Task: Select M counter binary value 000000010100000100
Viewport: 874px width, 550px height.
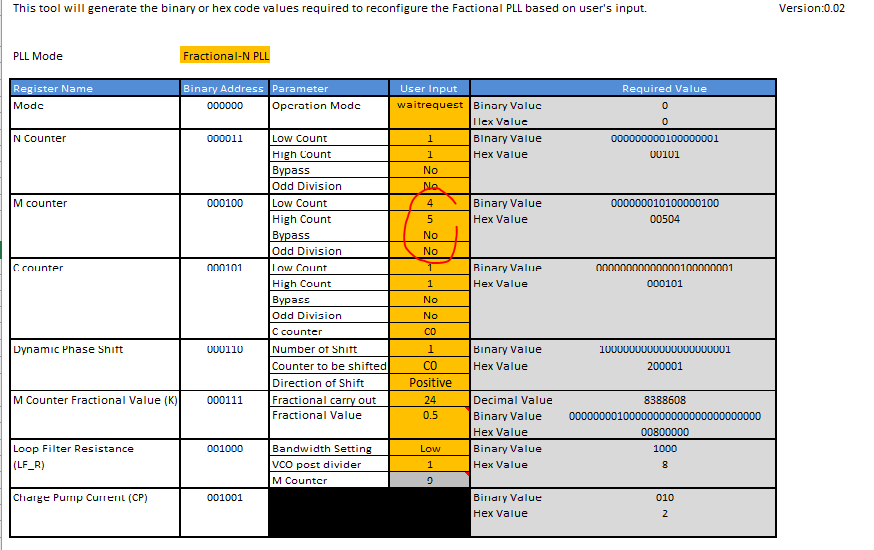Action: tap(664, 203)
